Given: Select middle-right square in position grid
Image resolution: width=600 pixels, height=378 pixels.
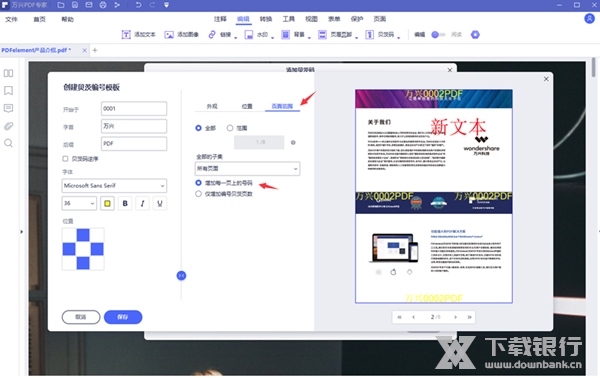Looking at the screenshot, I should pos(97,249).
